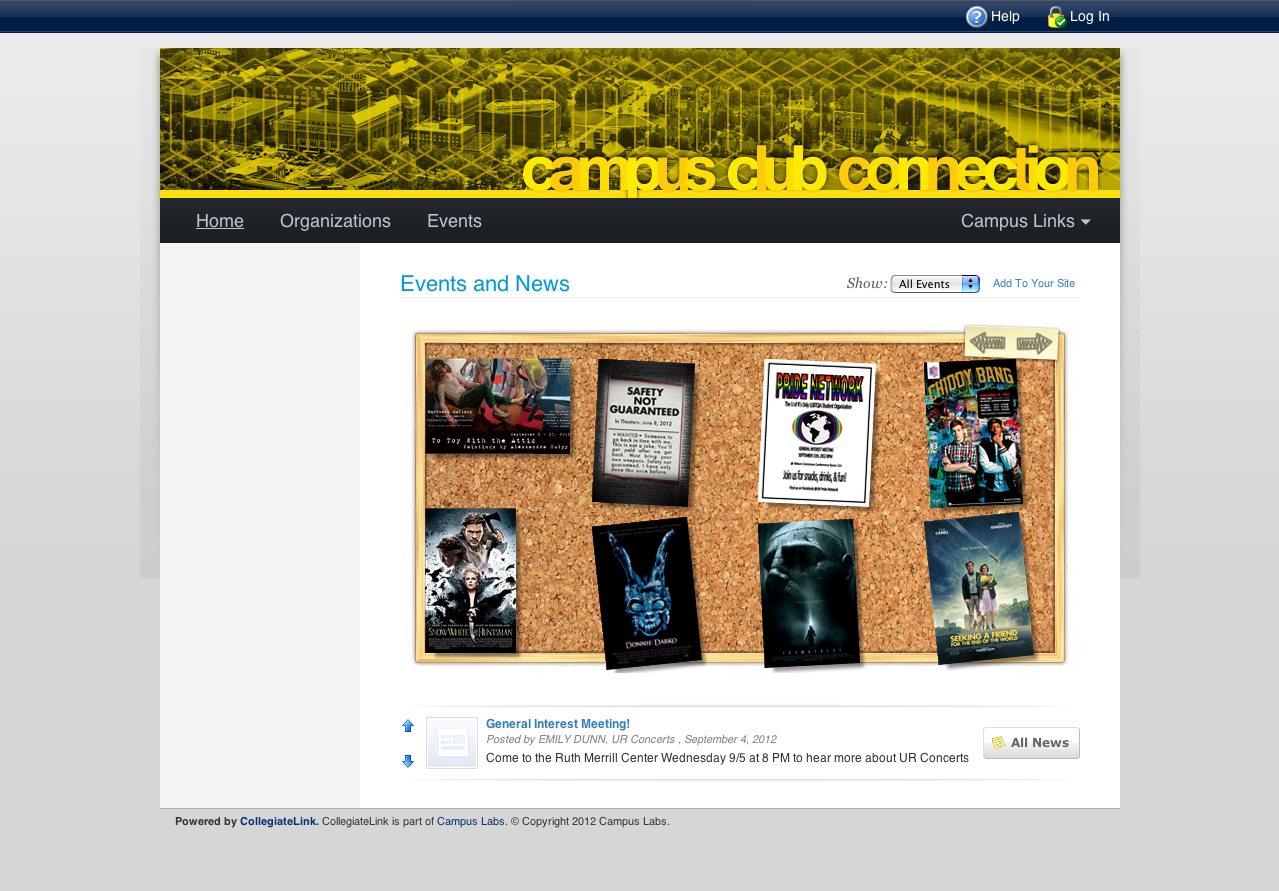The height and width of the screenshot is (891, 1279).
Task: Click the right arrow on the corkboard
Action: point(1035,344)
